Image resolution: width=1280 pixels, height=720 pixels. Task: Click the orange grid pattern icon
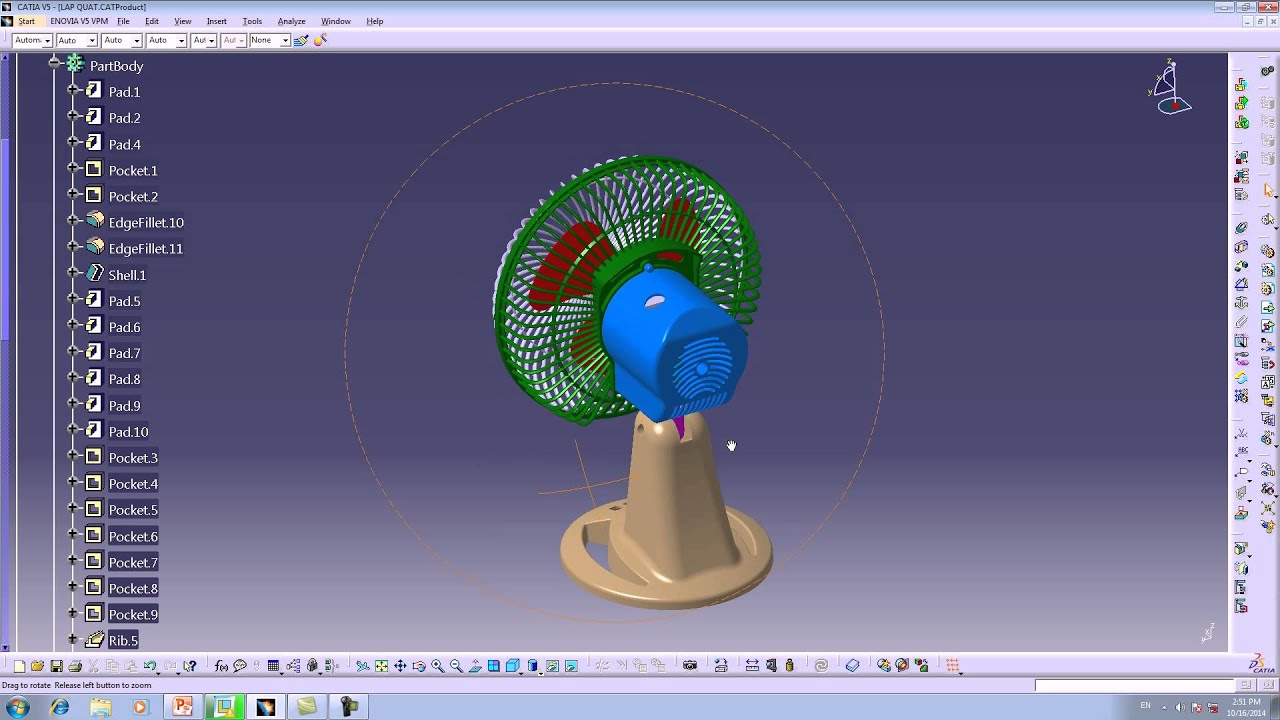pos(953,666)
